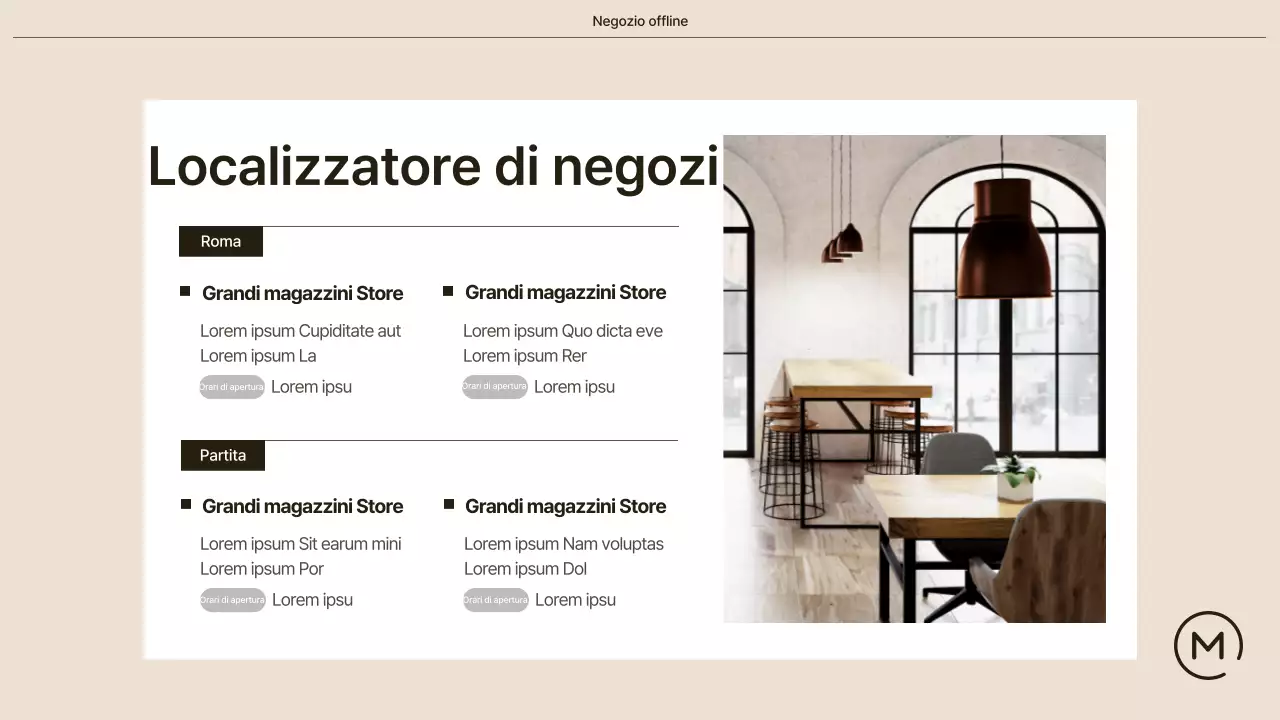Click the circular M logo icon

click(x=1208, y=645)
